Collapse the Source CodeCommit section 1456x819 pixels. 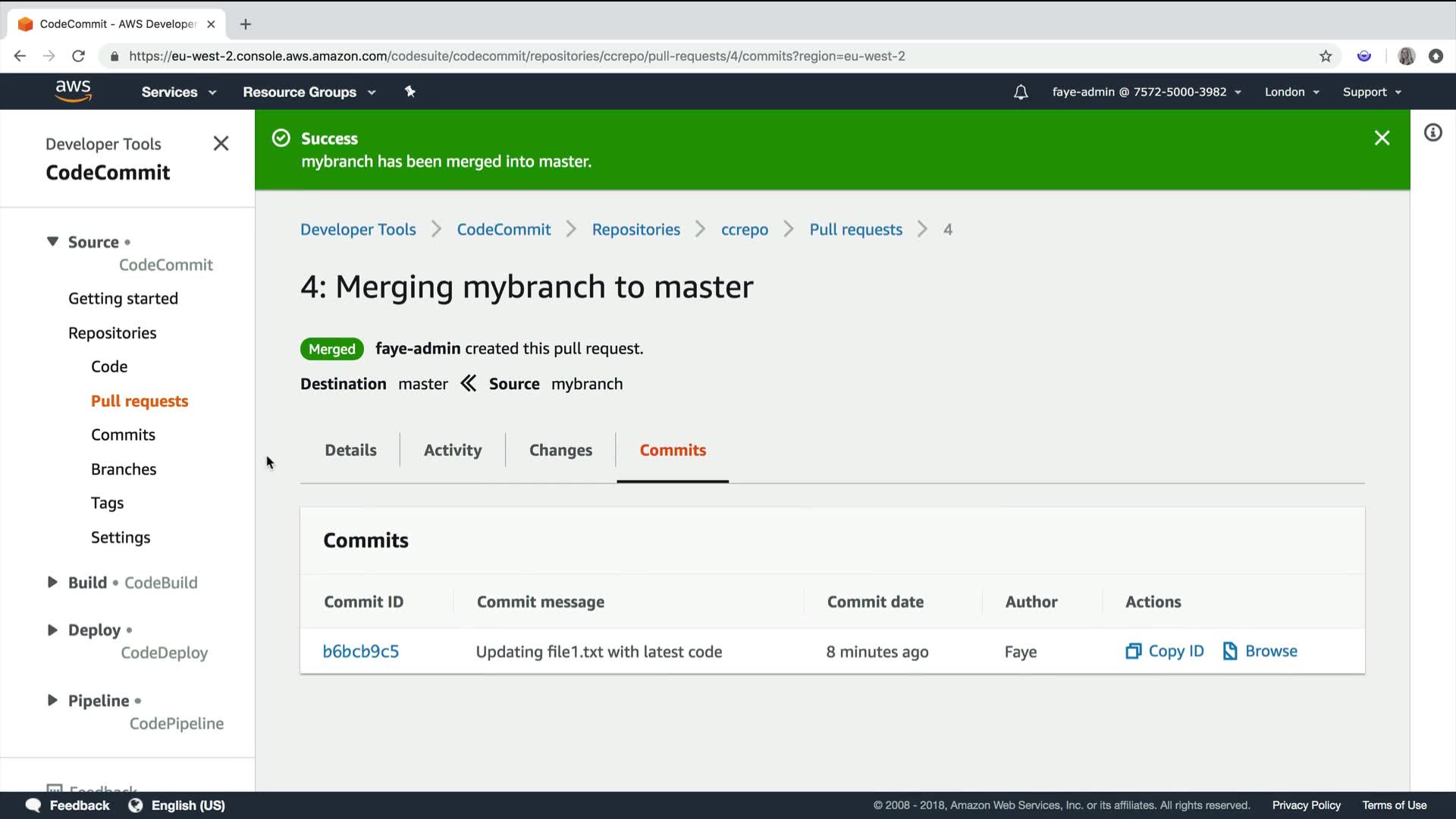(x=52, y=242)
